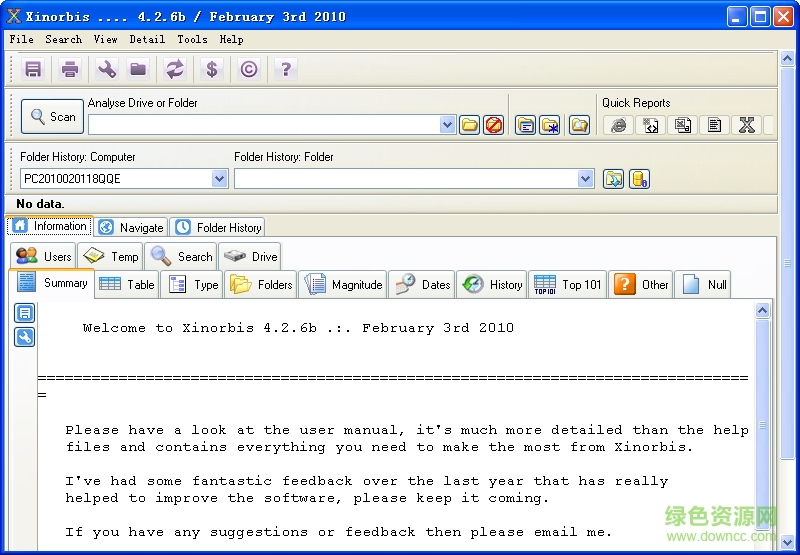Screen dimensions: 800x555
Task: Select the Temp tab
Action: click(110, 257)
